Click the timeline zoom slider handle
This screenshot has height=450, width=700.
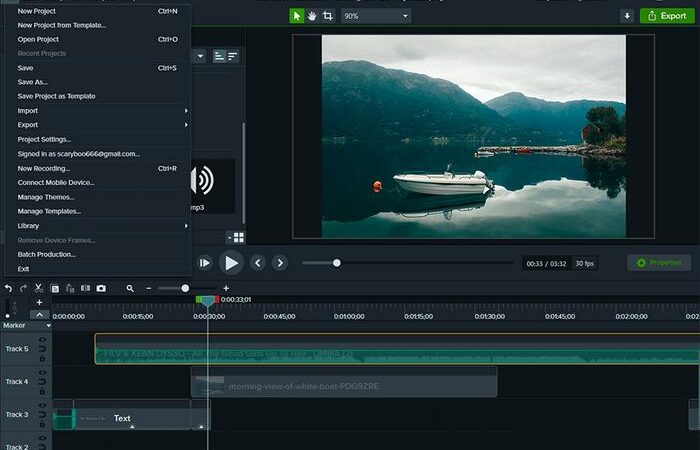pyautogui.click(x=185, y=288)
